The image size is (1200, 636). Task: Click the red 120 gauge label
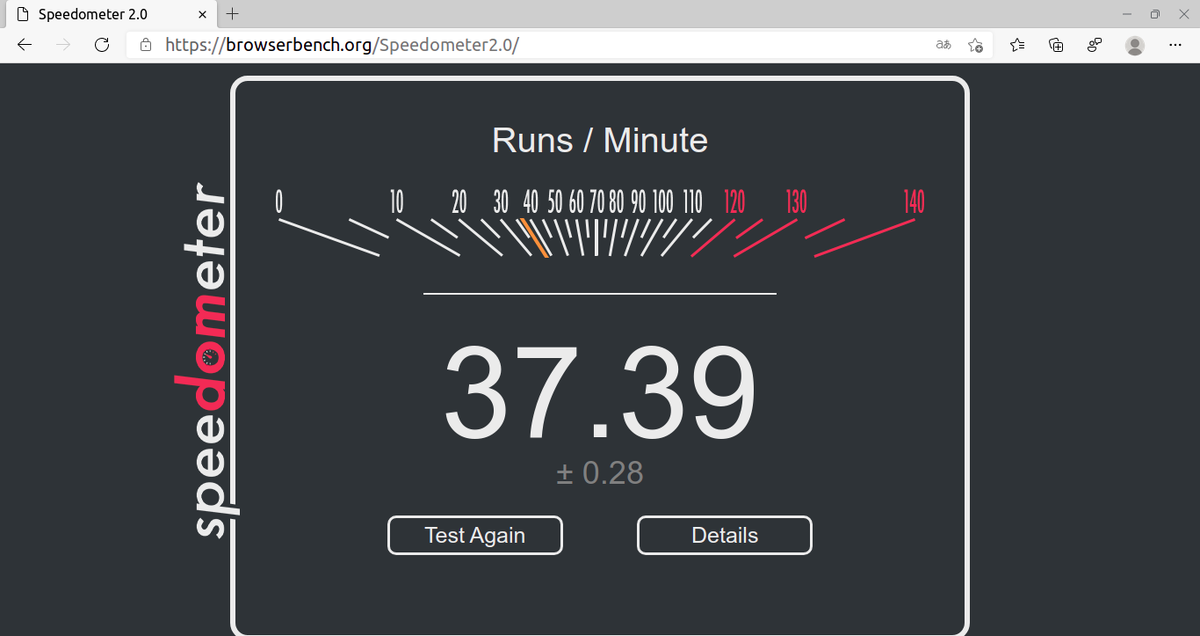pyautogui.click(x=734, y=202)
